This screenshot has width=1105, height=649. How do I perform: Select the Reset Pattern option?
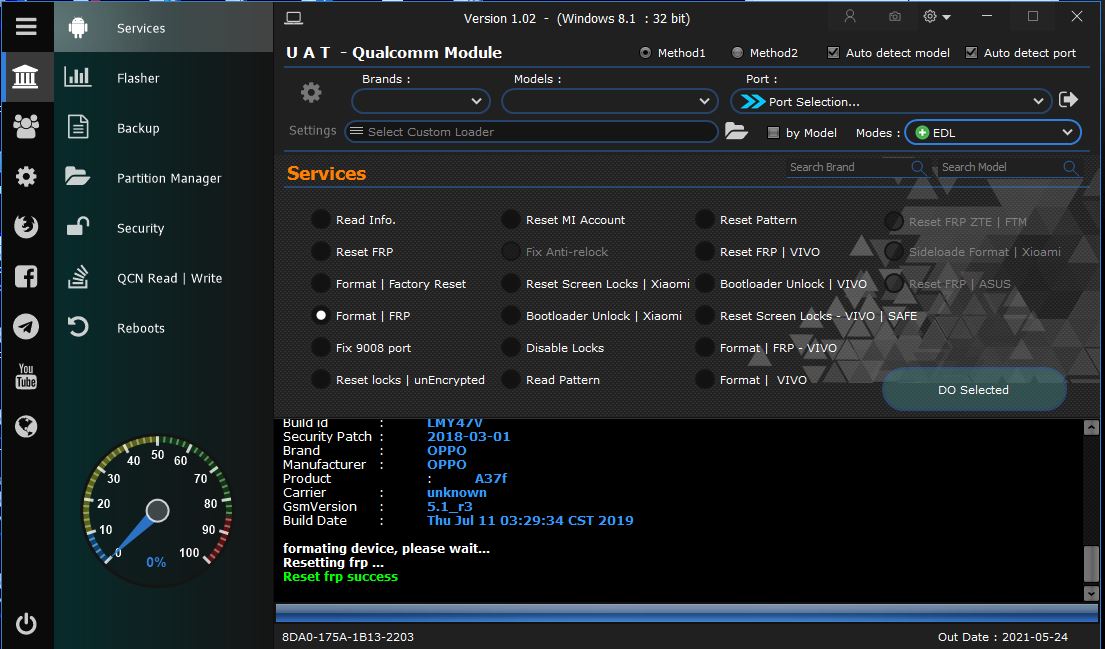(705, 220)
